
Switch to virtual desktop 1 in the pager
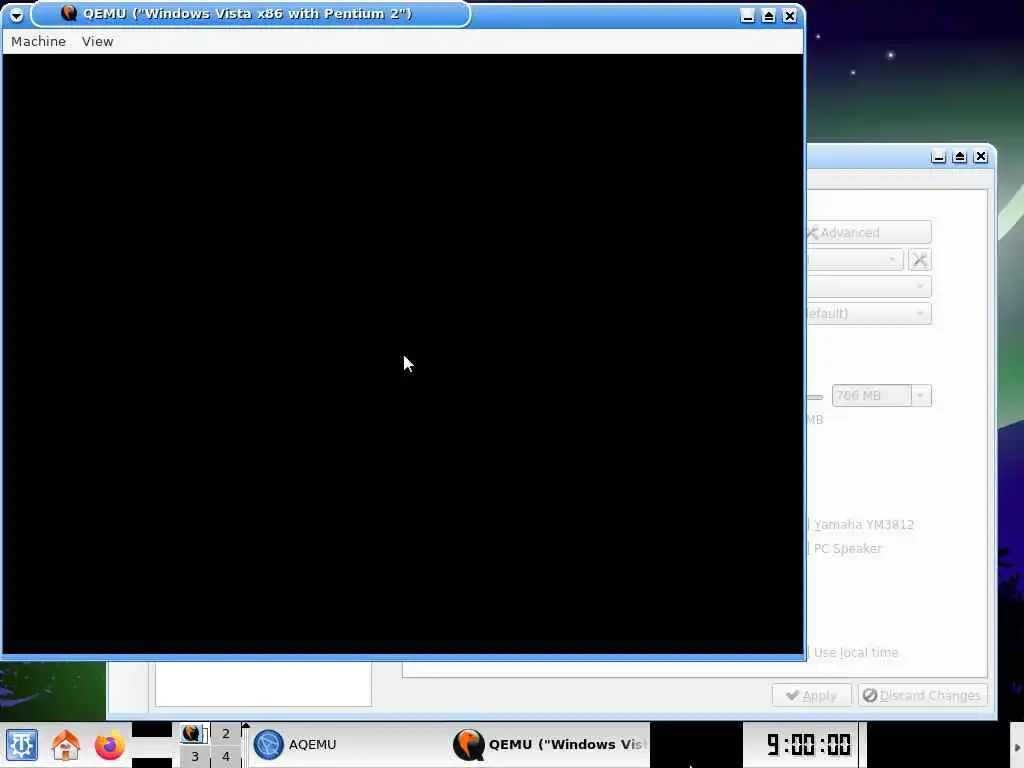195,733
